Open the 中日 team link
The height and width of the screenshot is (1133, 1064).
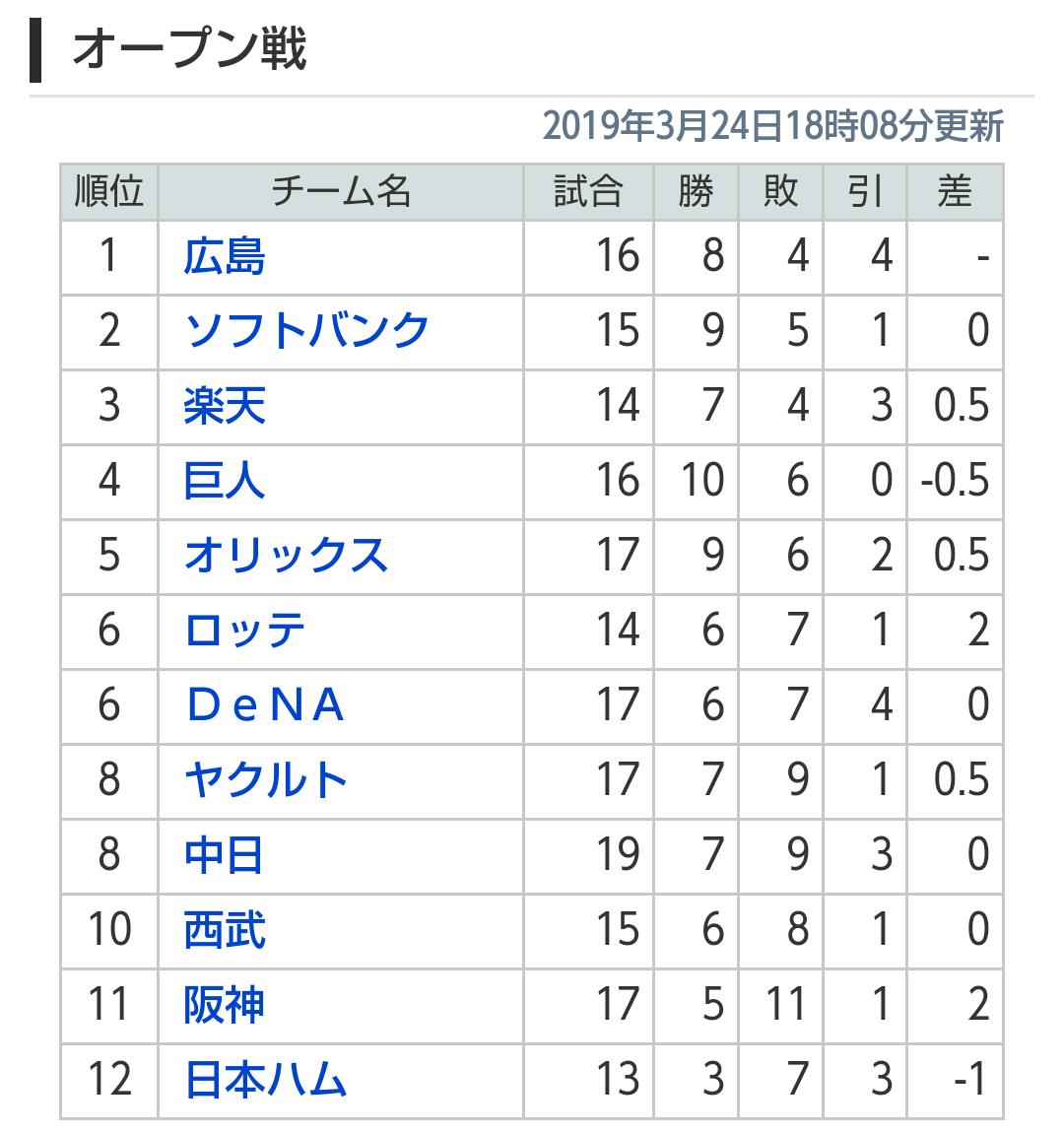point(224,855)
